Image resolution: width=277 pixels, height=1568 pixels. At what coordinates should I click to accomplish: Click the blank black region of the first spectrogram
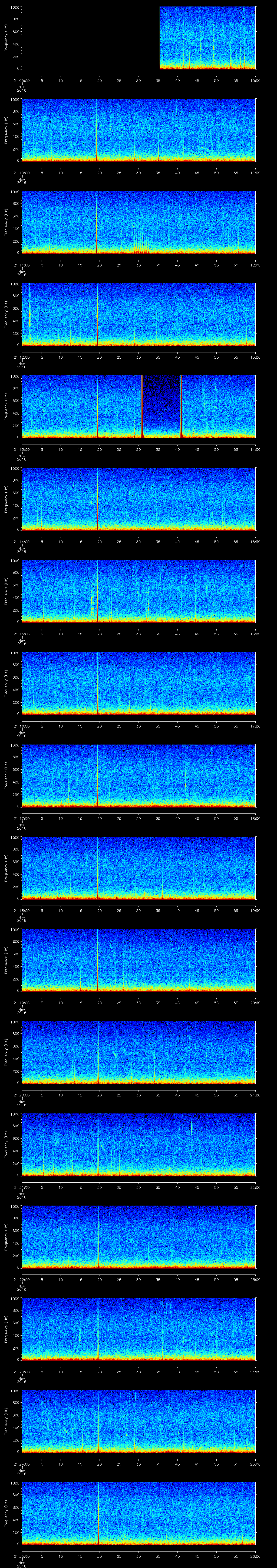(x=90, y=38)
